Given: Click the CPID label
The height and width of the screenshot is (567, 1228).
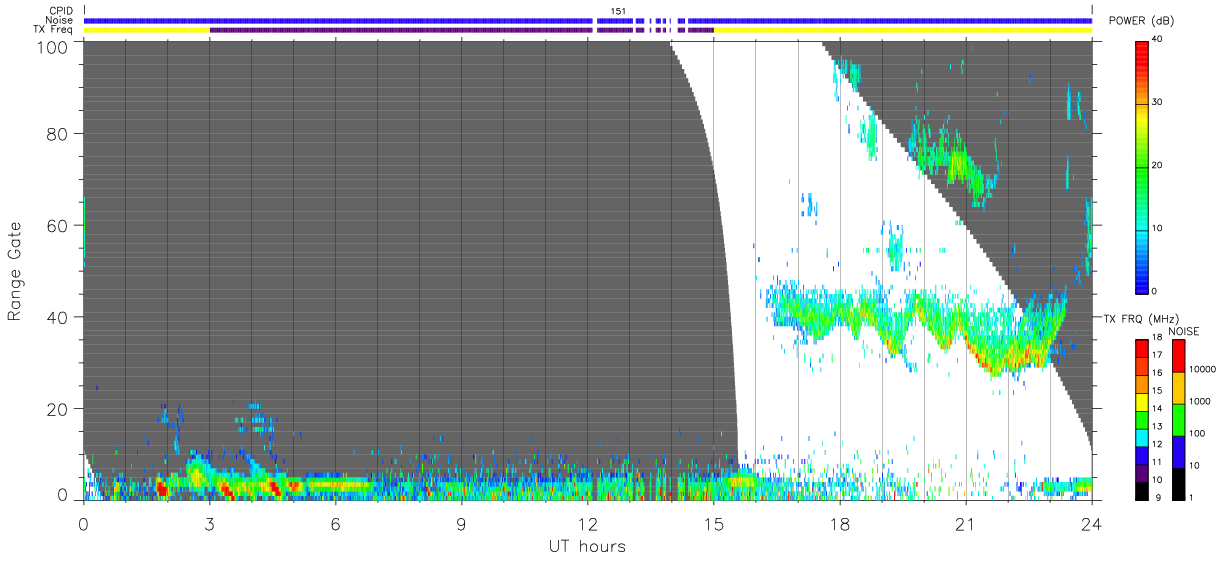Looking at the screenshot, I should [61, 11].
